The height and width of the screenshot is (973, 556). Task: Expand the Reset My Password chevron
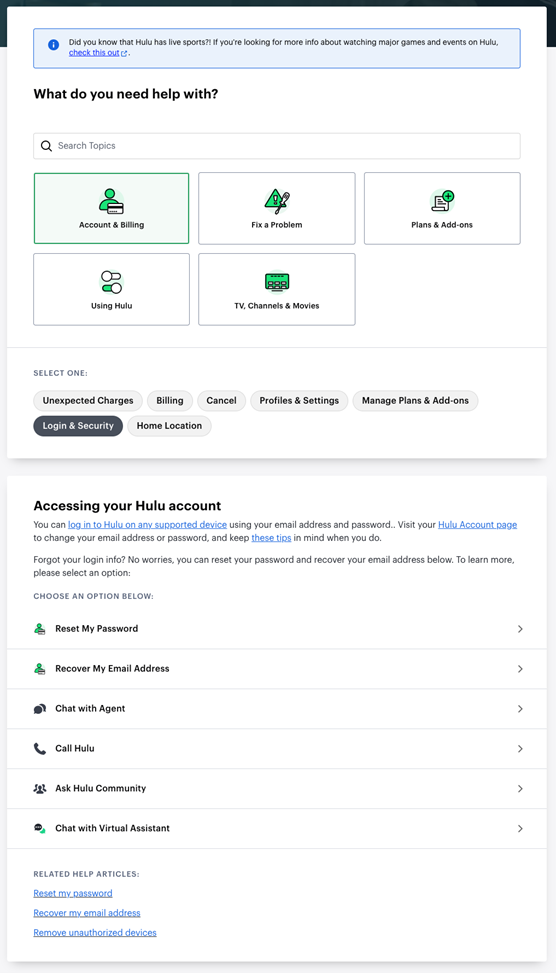click(520, 629)
